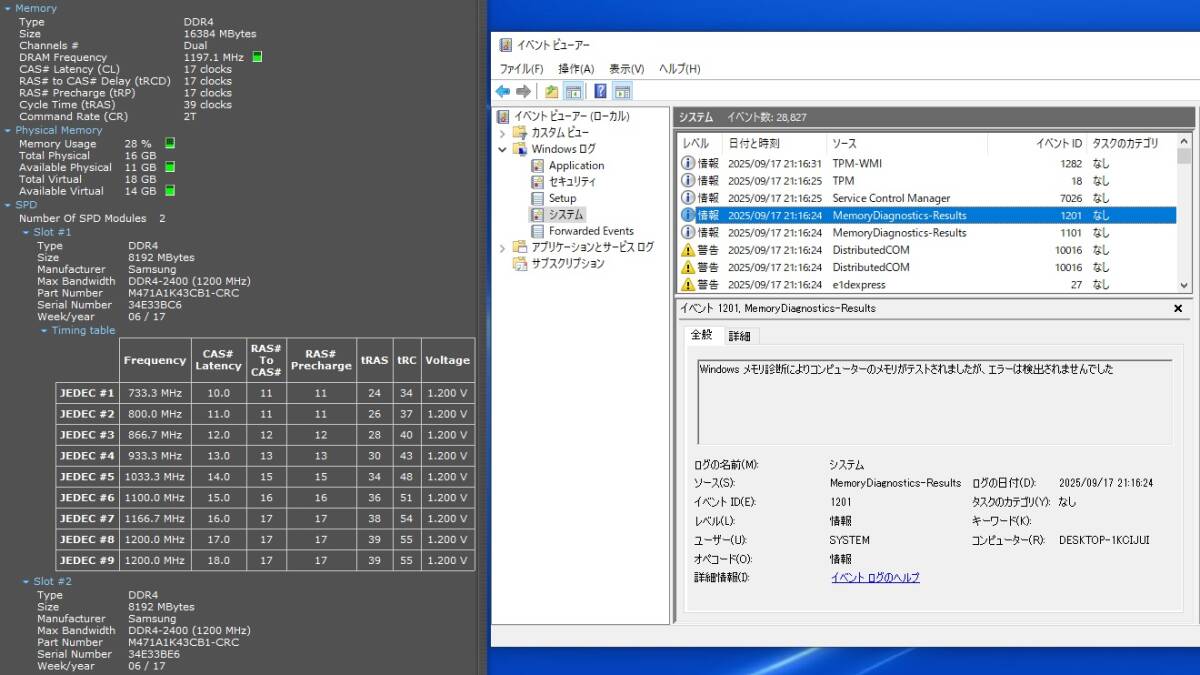This screenshot has width=1200, height=675.
Task: Click the green indicator beside Available Virtual
Action: [x=169, y=191]
